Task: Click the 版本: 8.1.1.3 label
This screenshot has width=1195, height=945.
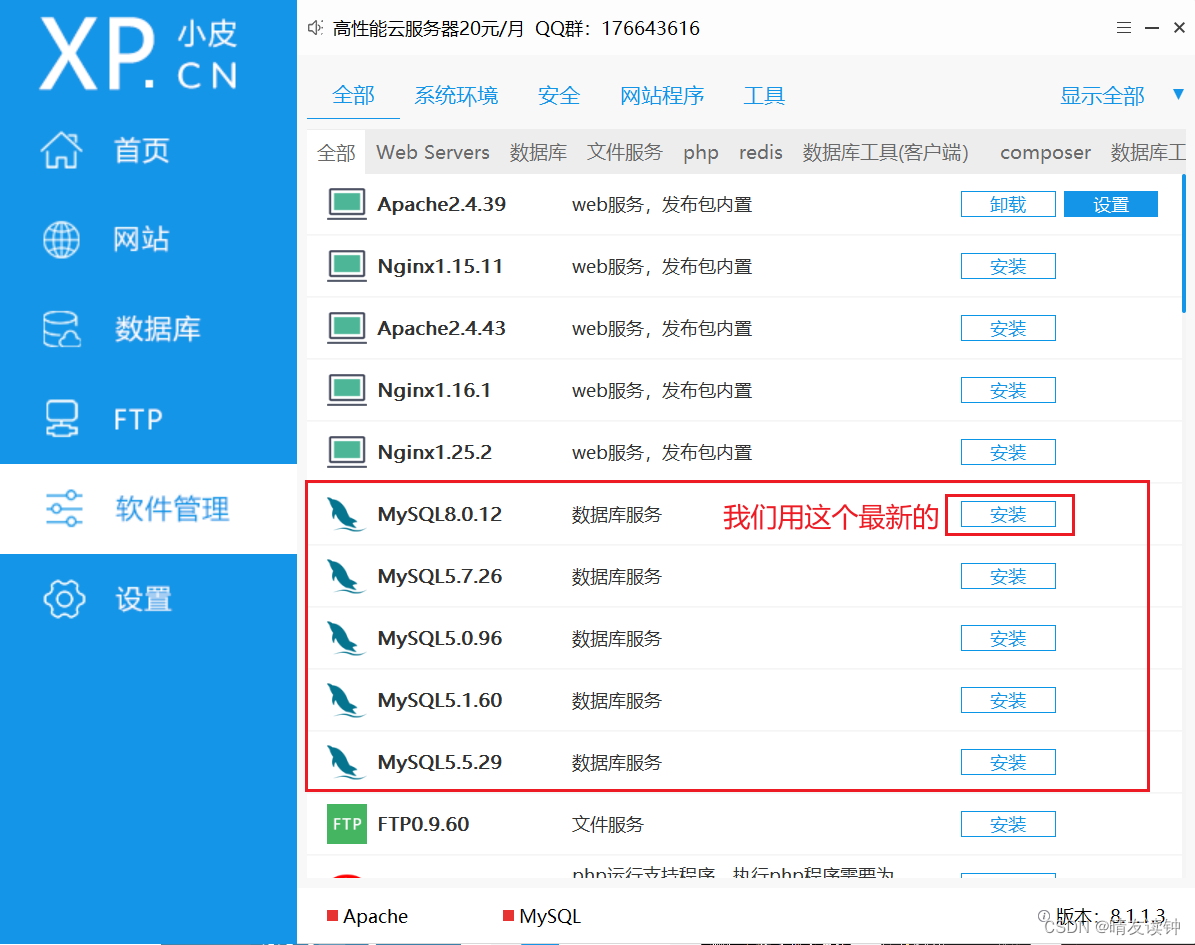Action: (1110, 915)
